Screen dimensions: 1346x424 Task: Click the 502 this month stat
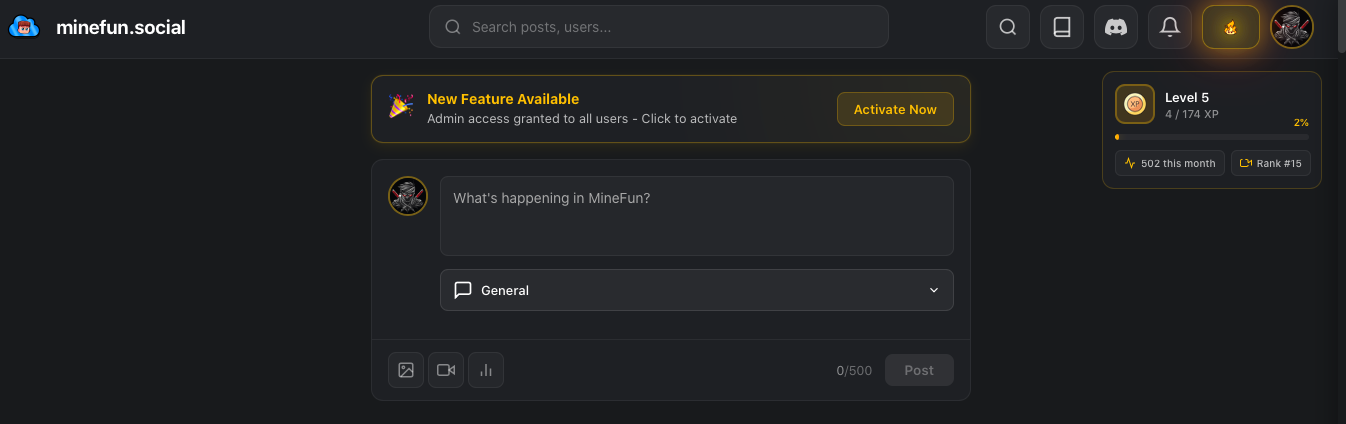pyautogui.click(x=1170, y=163)
